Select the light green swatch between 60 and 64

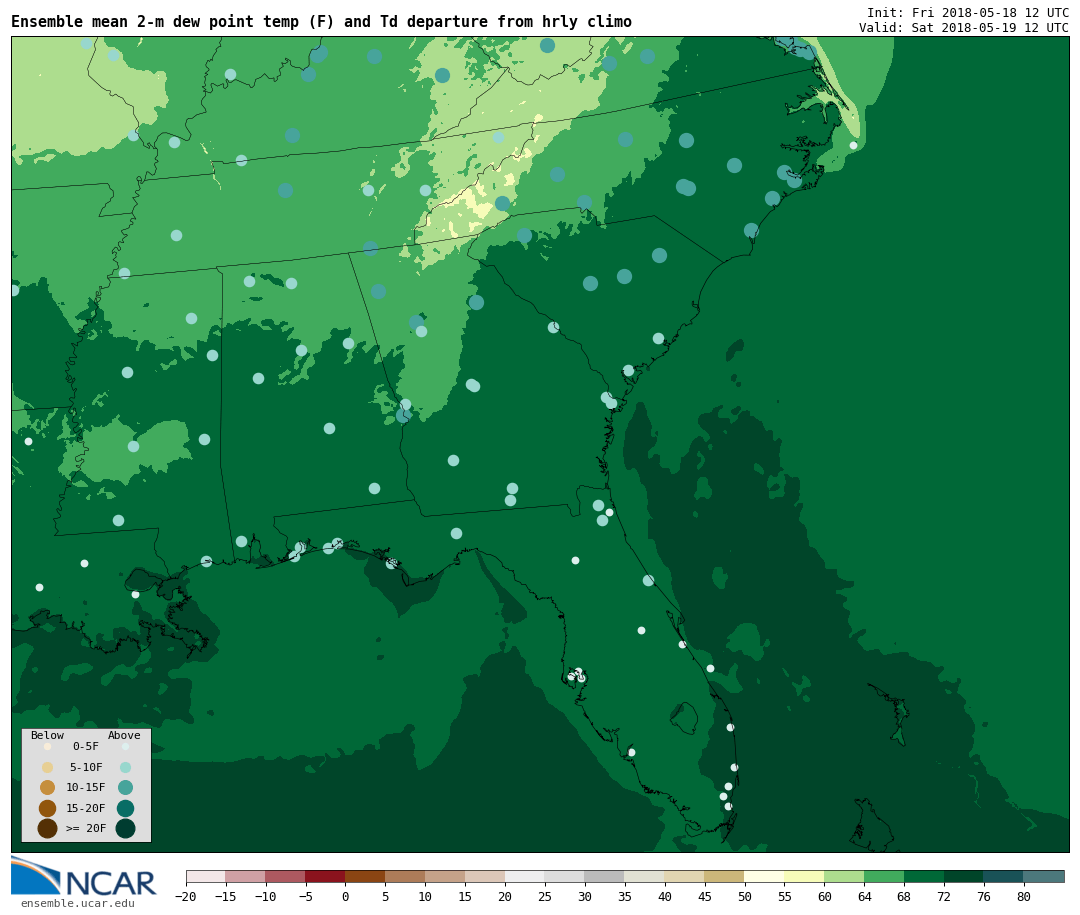(844, 876)
